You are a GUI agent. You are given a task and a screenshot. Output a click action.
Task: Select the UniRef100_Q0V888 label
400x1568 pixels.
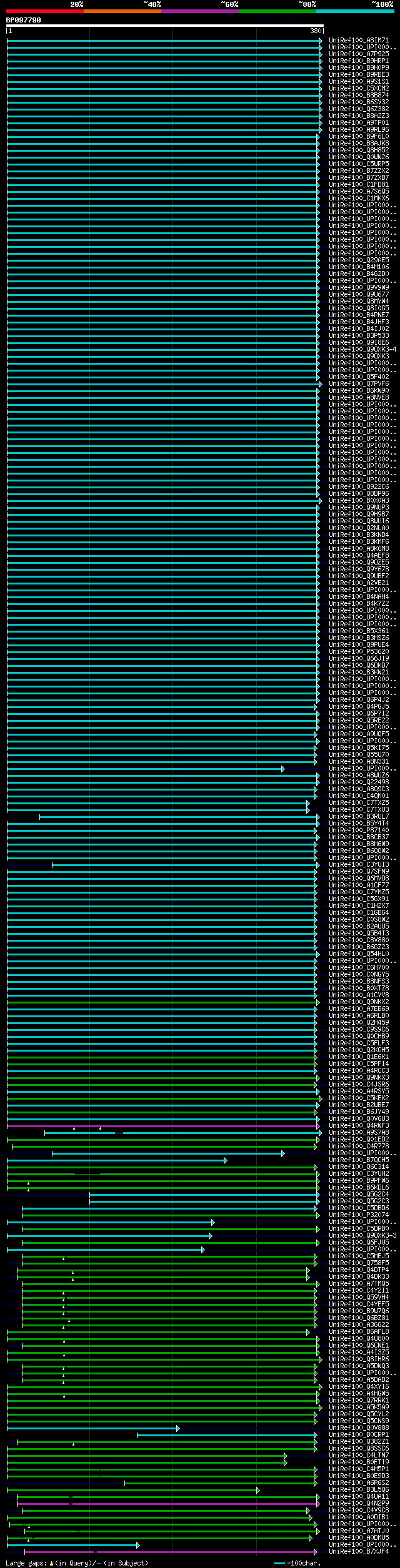point(359,1428)
